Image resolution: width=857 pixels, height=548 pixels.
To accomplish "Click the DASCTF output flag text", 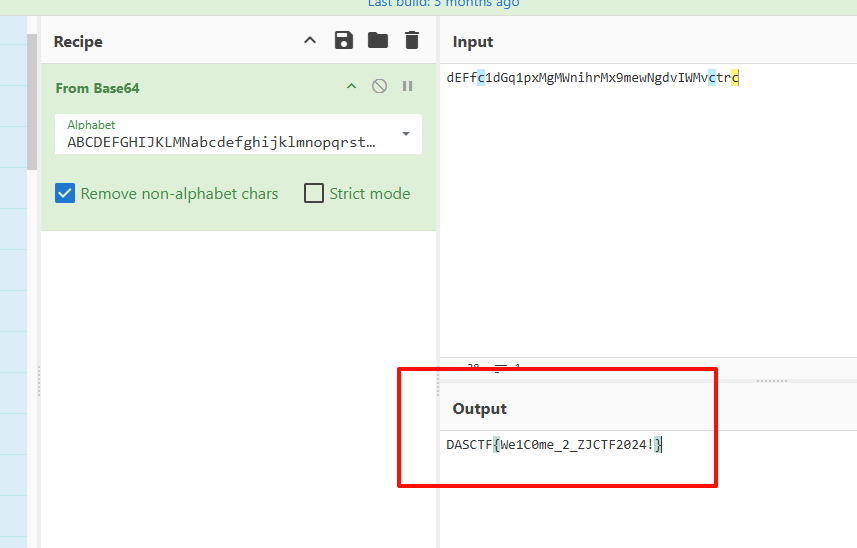I will 554,445.
